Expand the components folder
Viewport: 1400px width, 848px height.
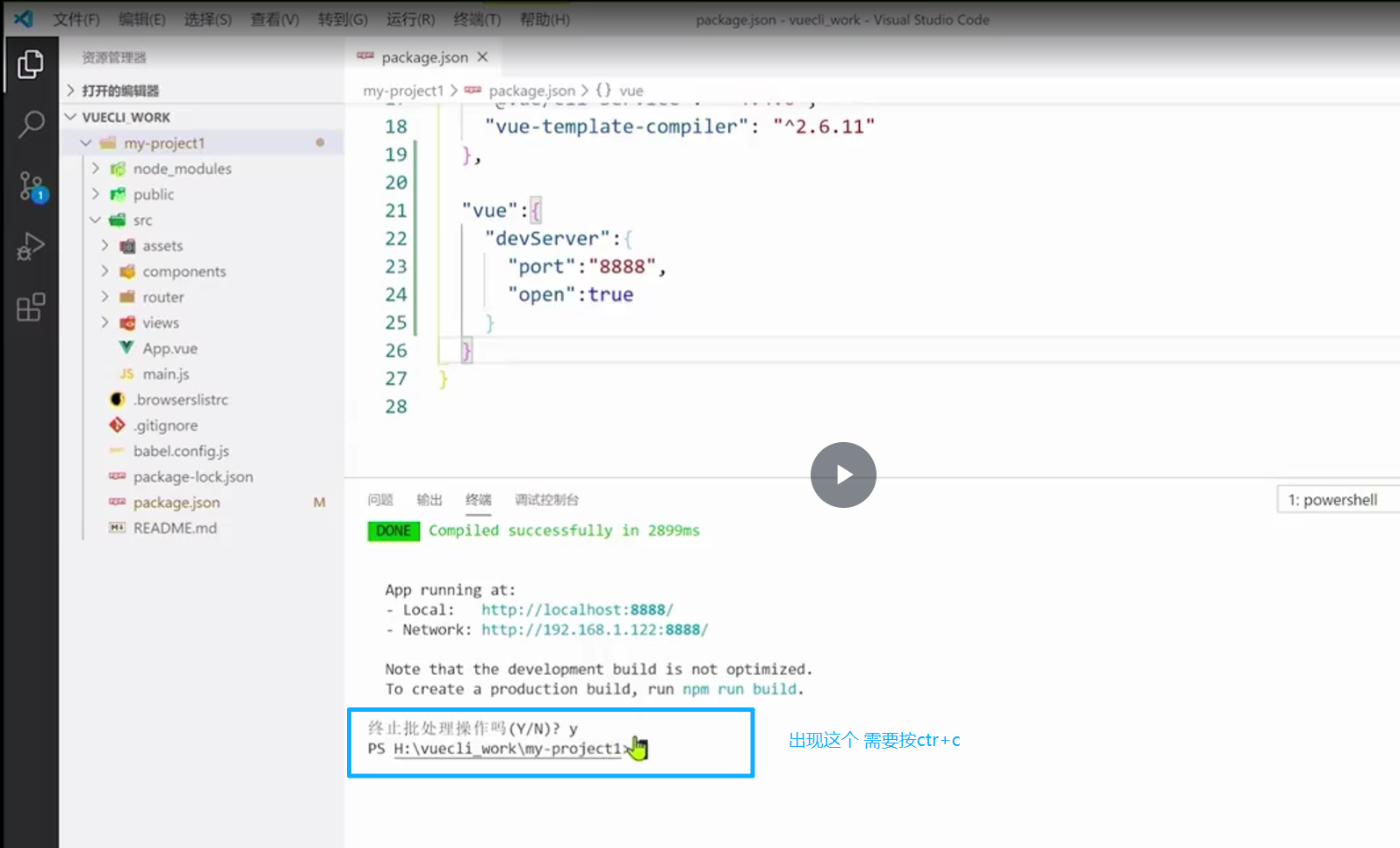tap(202, 272)
